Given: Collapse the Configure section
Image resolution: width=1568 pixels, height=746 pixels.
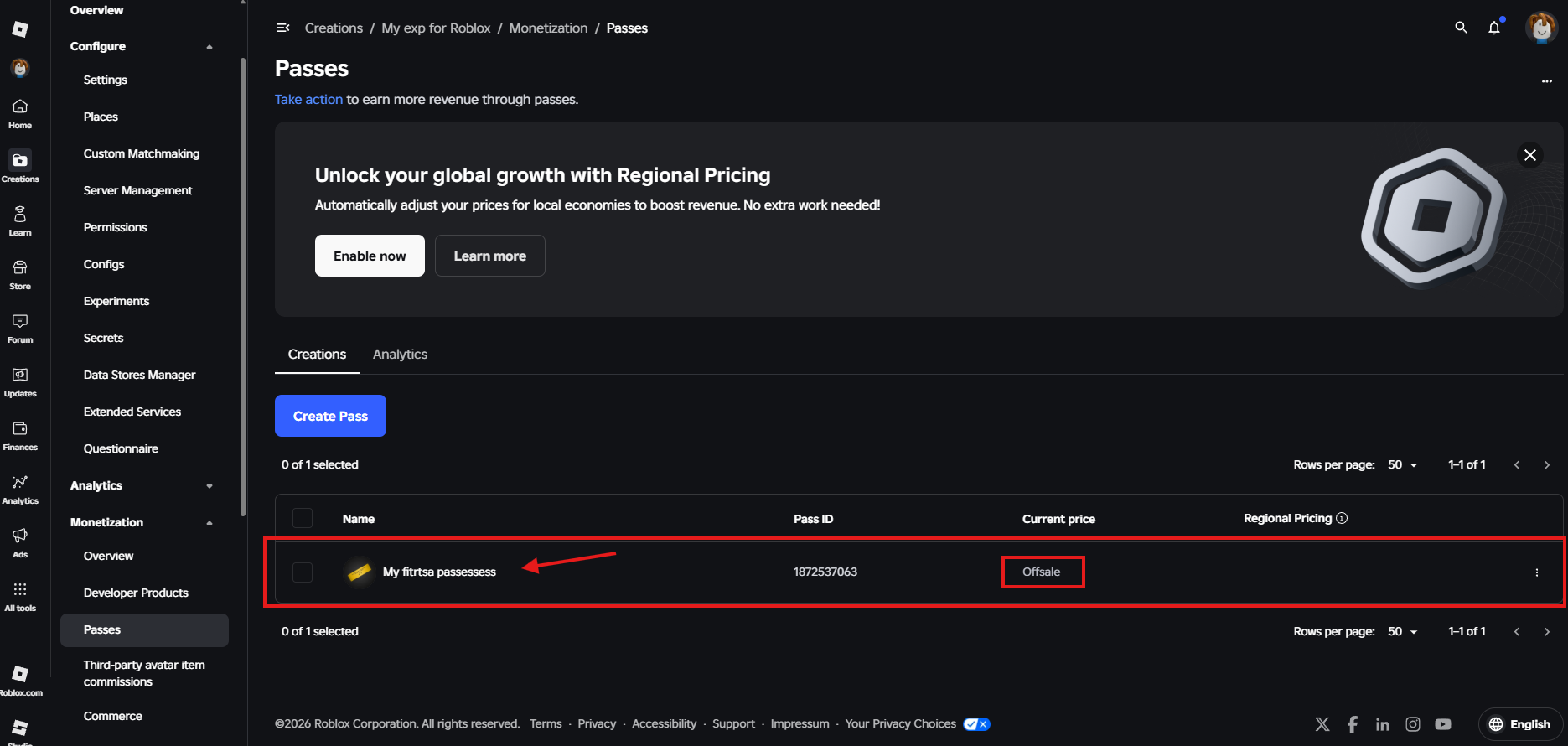Looking at the screenshot, I should (210, 47).
